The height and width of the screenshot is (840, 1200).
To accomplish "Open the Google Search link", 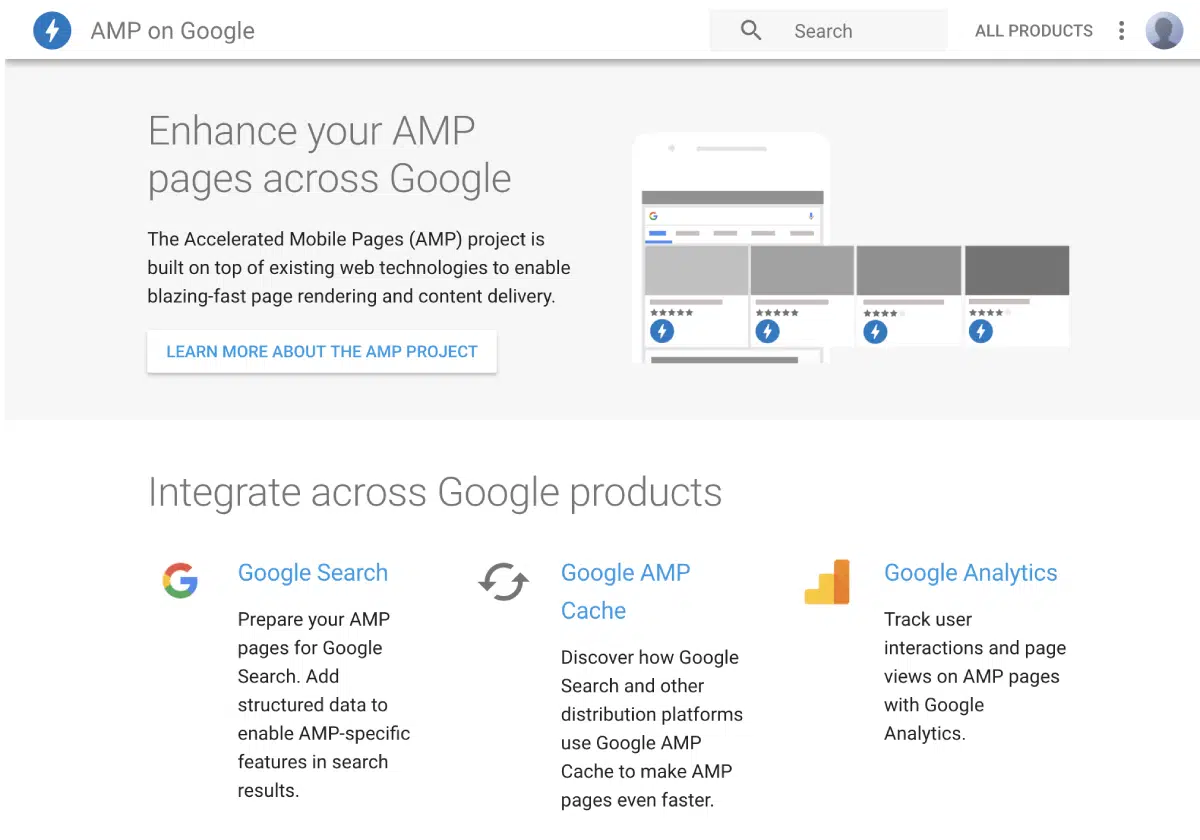I will [x=312, y=573].
